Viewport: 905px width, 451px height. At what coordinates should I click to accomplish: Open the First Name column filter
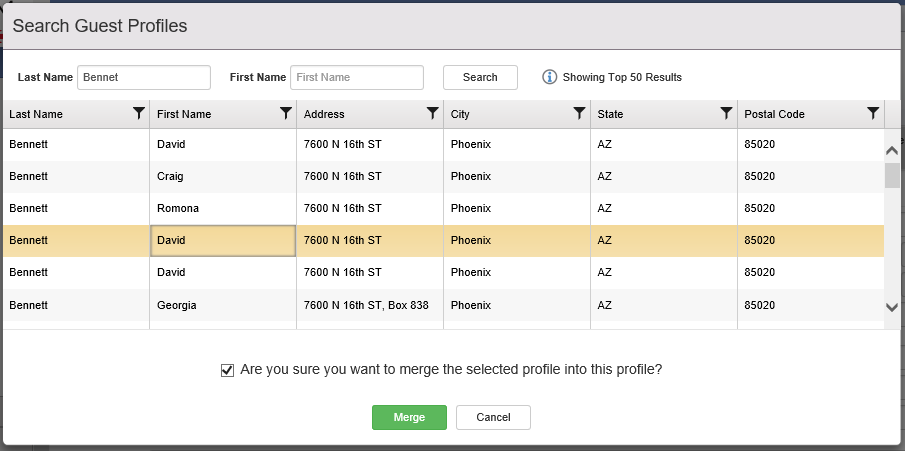tap(286, 113)
